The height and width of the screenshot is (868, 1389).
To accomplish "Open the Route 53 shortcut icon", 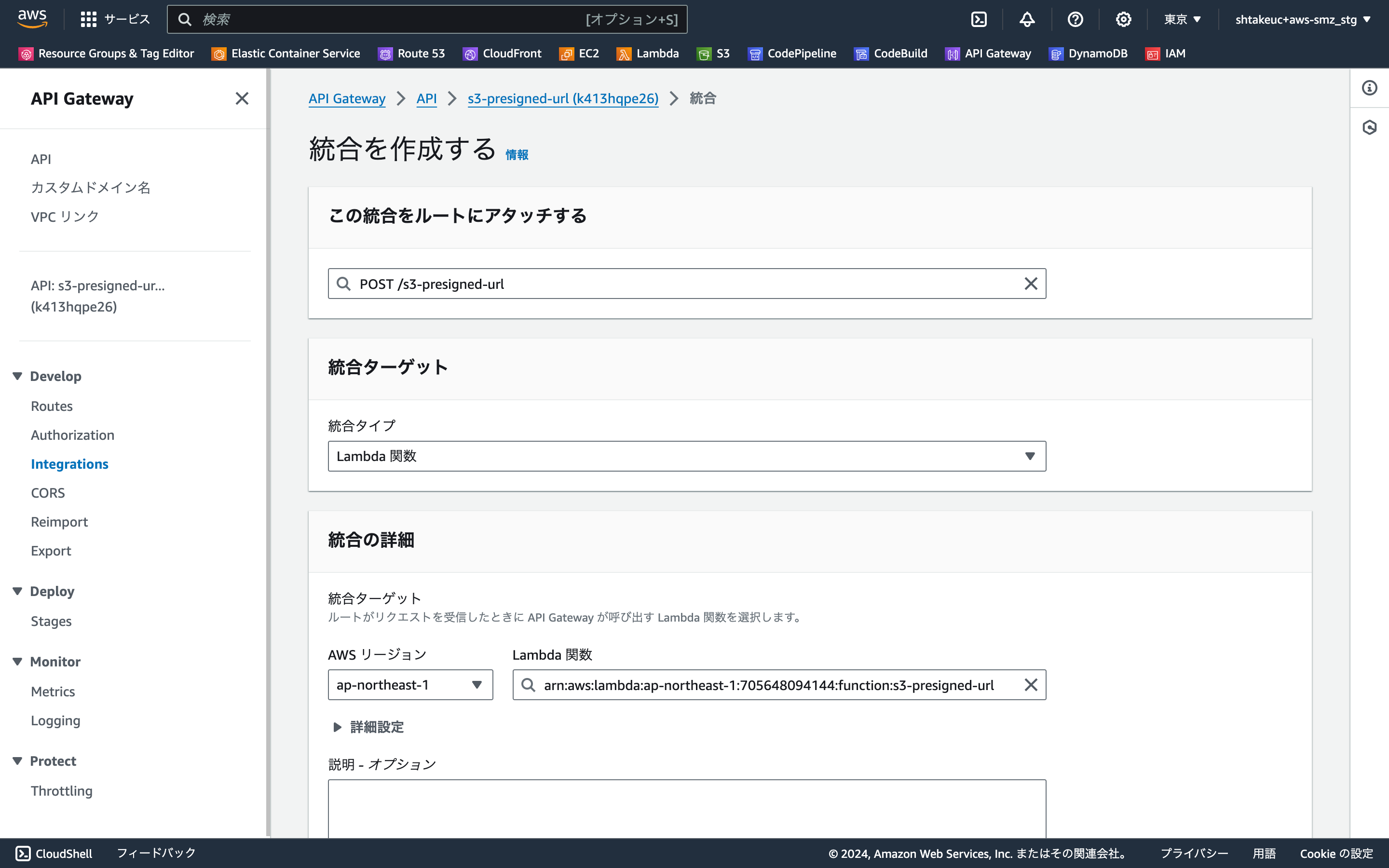I will 385,54.
